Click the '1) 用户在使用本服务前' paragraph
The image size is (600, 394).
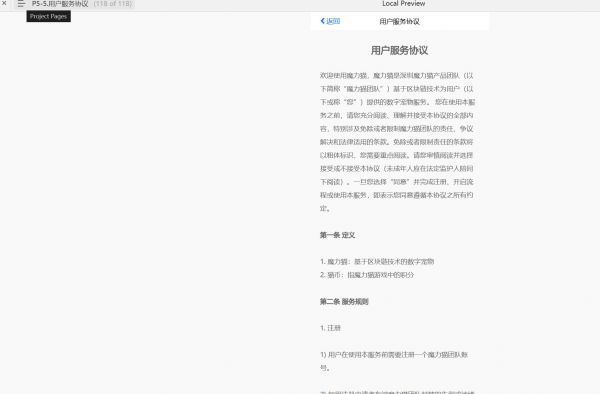click(x=394, y=361)
